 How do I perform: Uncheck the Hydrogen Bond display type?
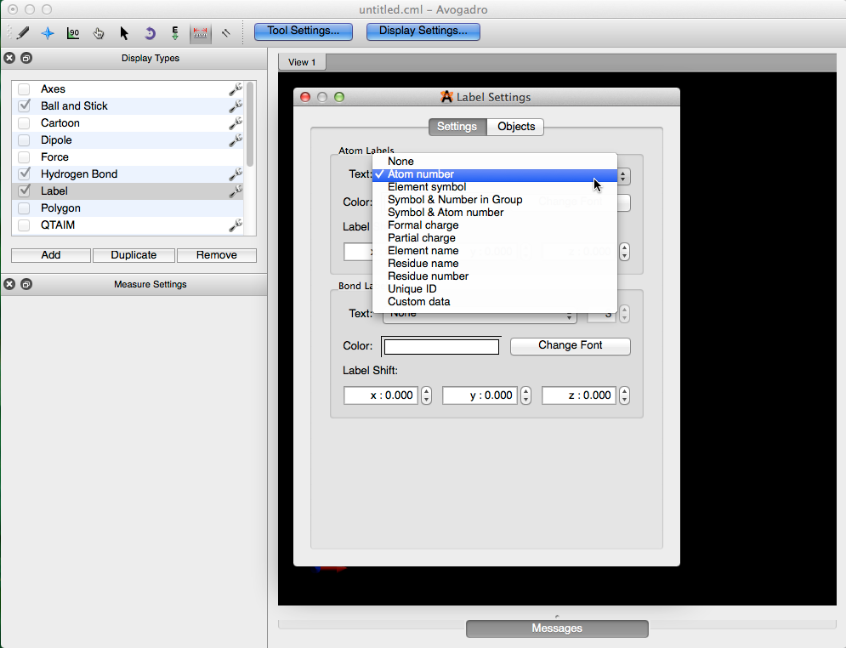[24, 174]
